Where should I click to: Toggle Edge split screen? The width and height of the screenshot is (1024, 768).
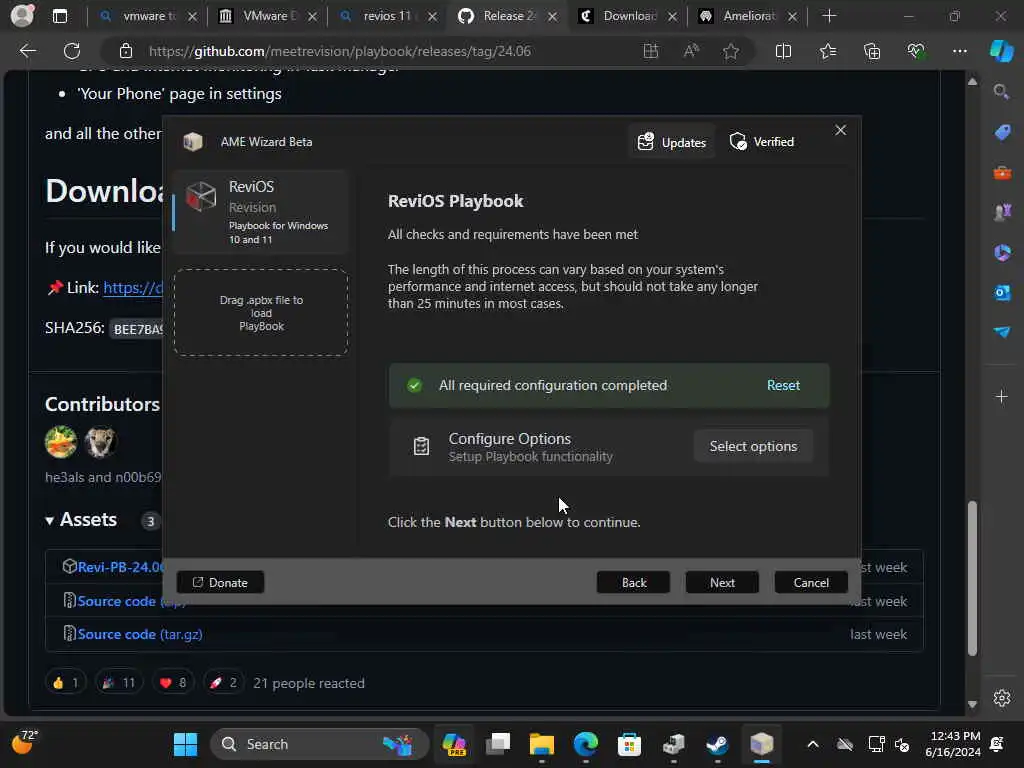pos(783,51)
